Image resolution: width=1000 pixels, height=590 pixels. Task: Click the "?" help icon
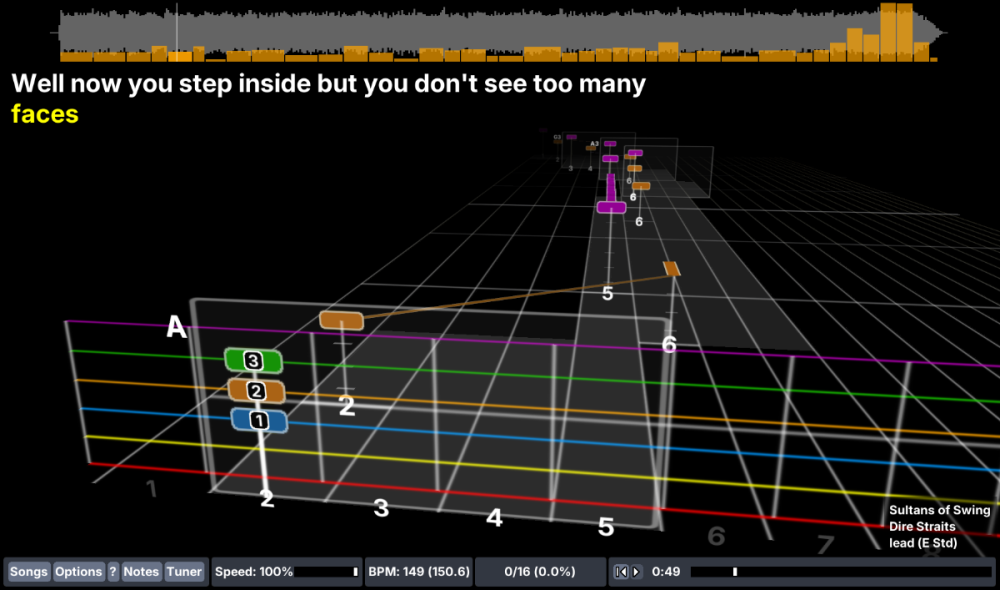pos(113,571)
